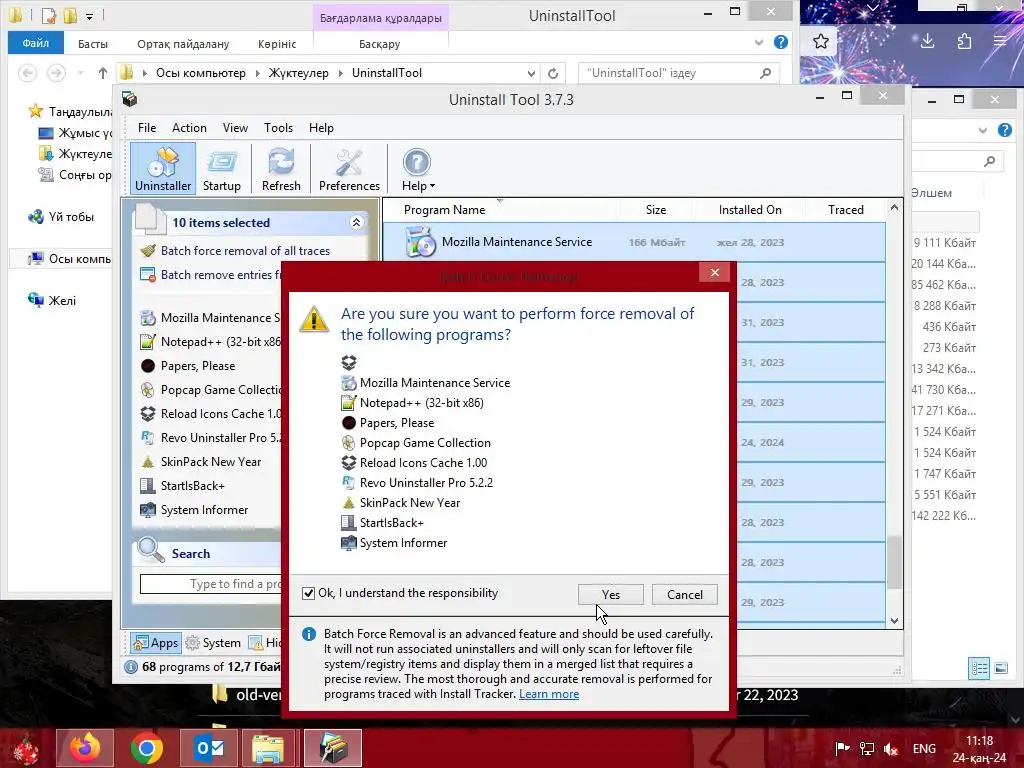This screenshot has height=768, width=1024.
Task: Expand the Explorer address bar dropdown
Action: (531, 73)
